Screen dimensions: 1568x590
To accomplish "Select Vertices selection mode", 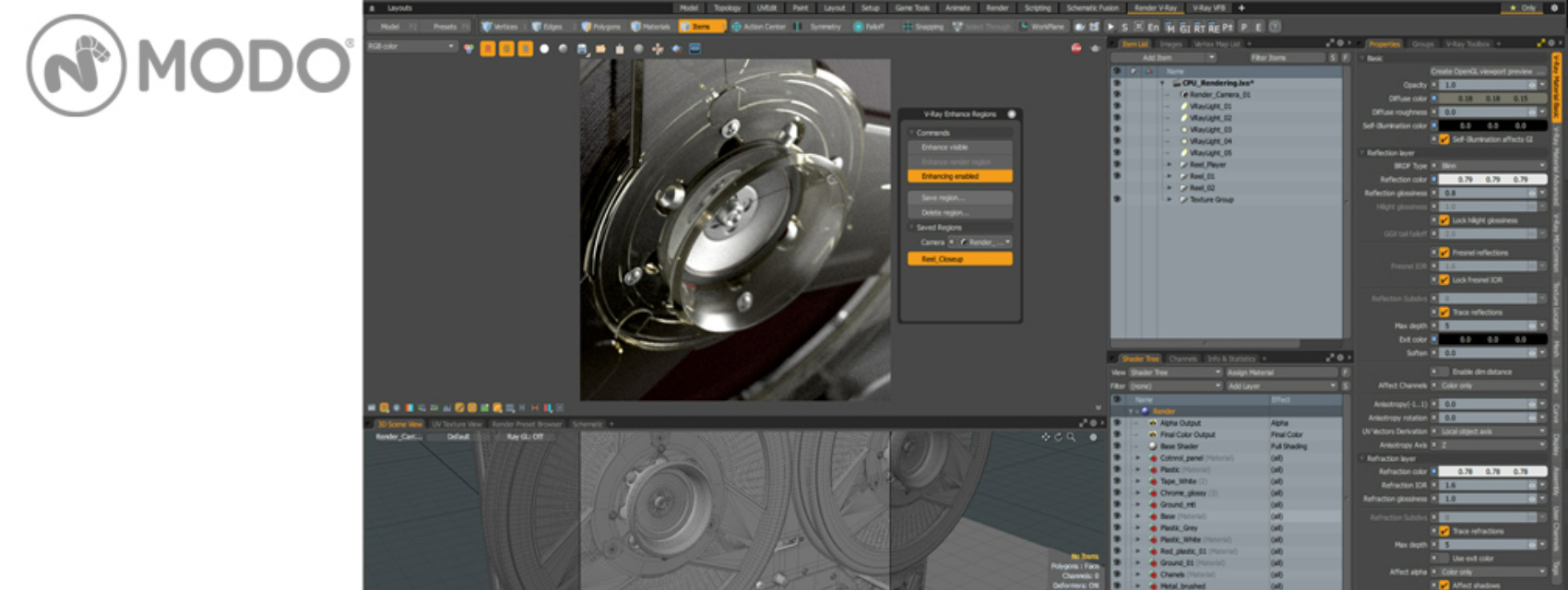I will click(x=500, y=27).
